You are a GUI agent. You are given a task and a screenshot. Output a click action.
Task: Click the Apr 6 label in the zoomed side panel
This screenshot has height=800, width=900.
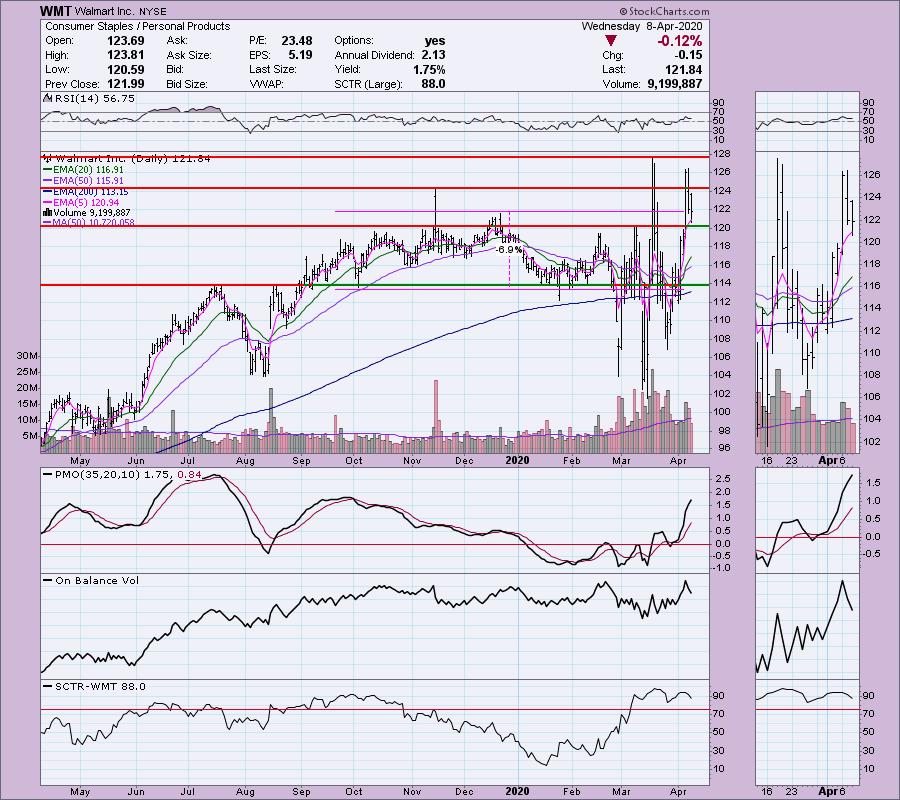click(832, 460)
